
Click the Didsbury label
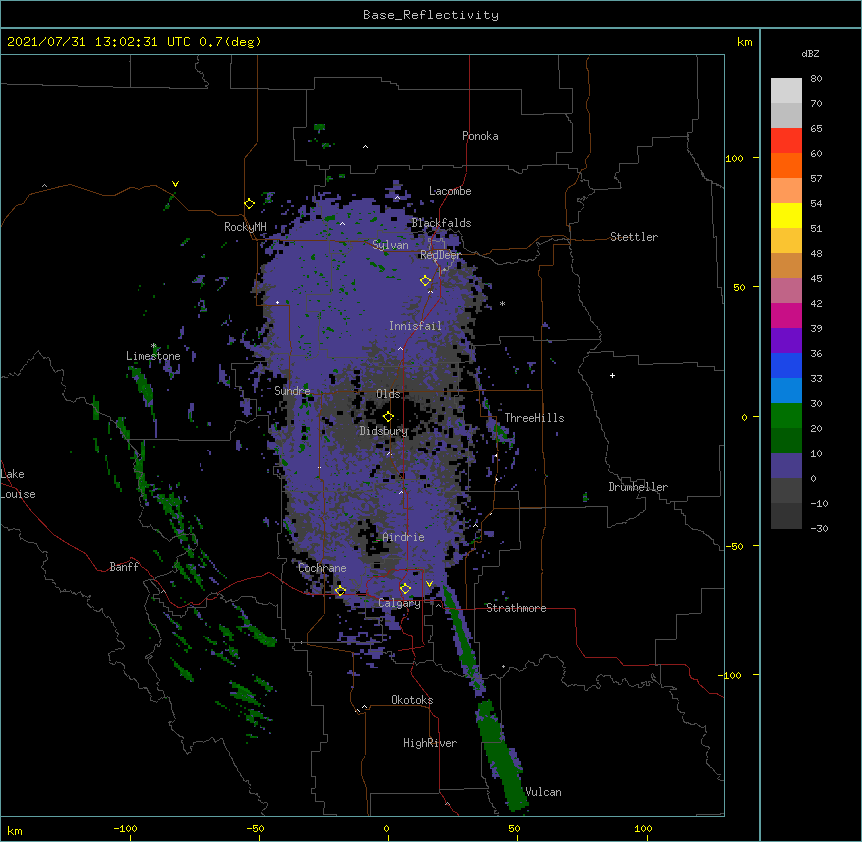pos(384,431)
